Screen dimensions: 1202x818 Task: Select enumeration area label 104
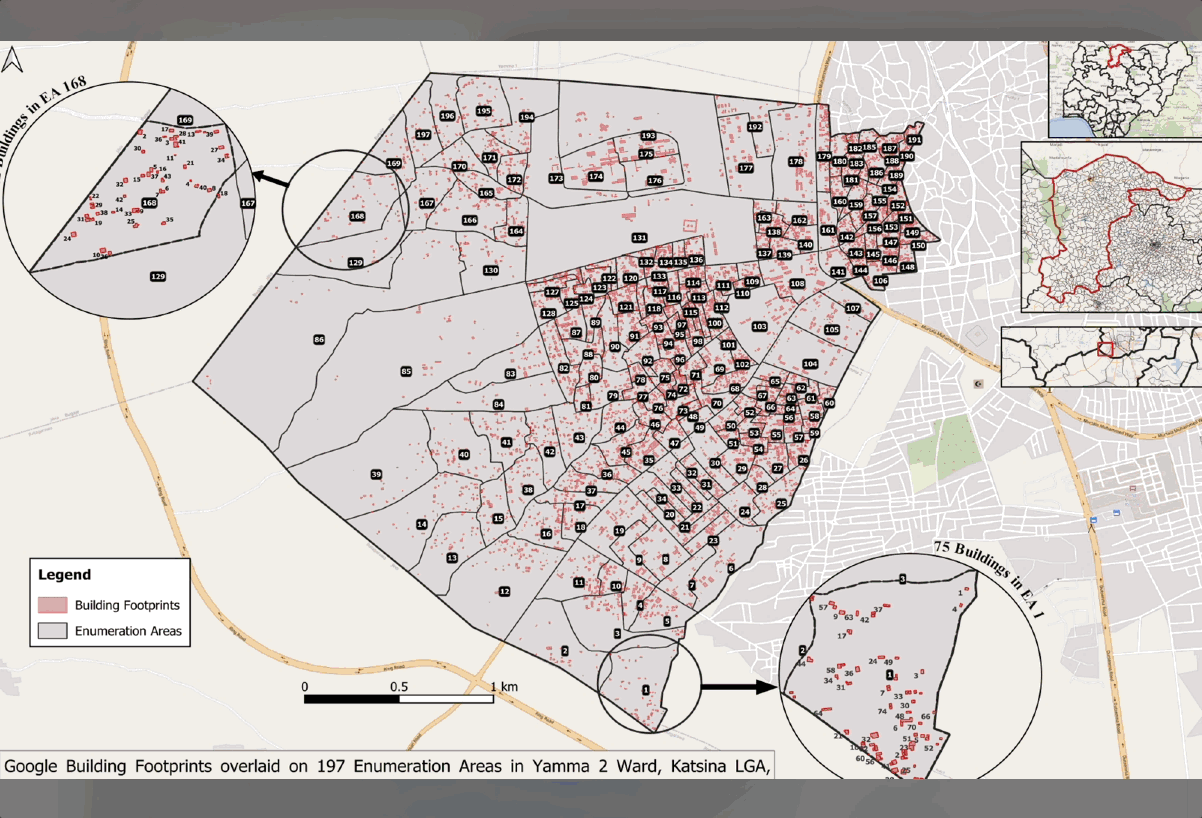click(810, 363)
